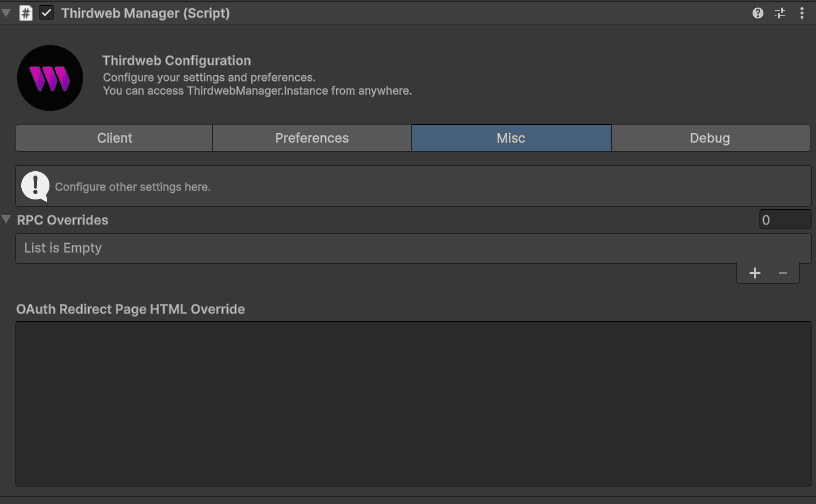Disable the Thirdweb Manager script checkbox

pyautogui.click(x=46, y=13)
